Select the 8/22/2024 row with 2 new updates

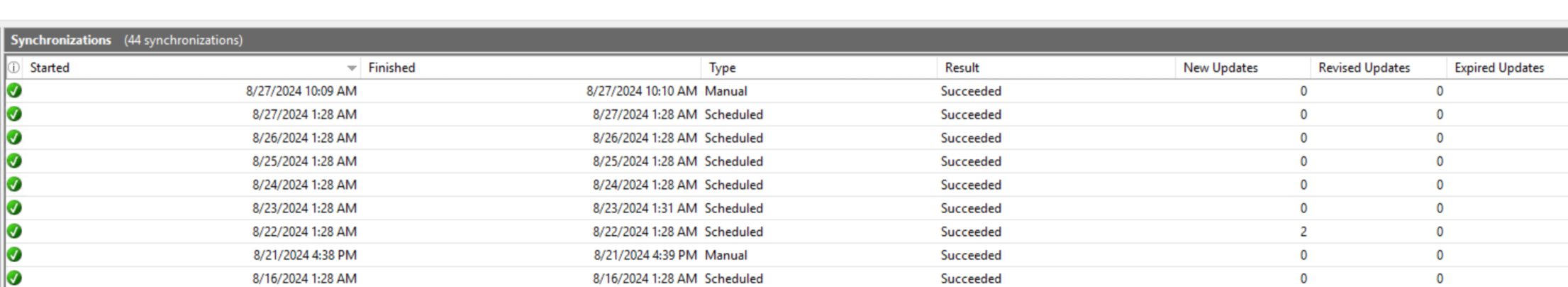click(x=786, y=232)
